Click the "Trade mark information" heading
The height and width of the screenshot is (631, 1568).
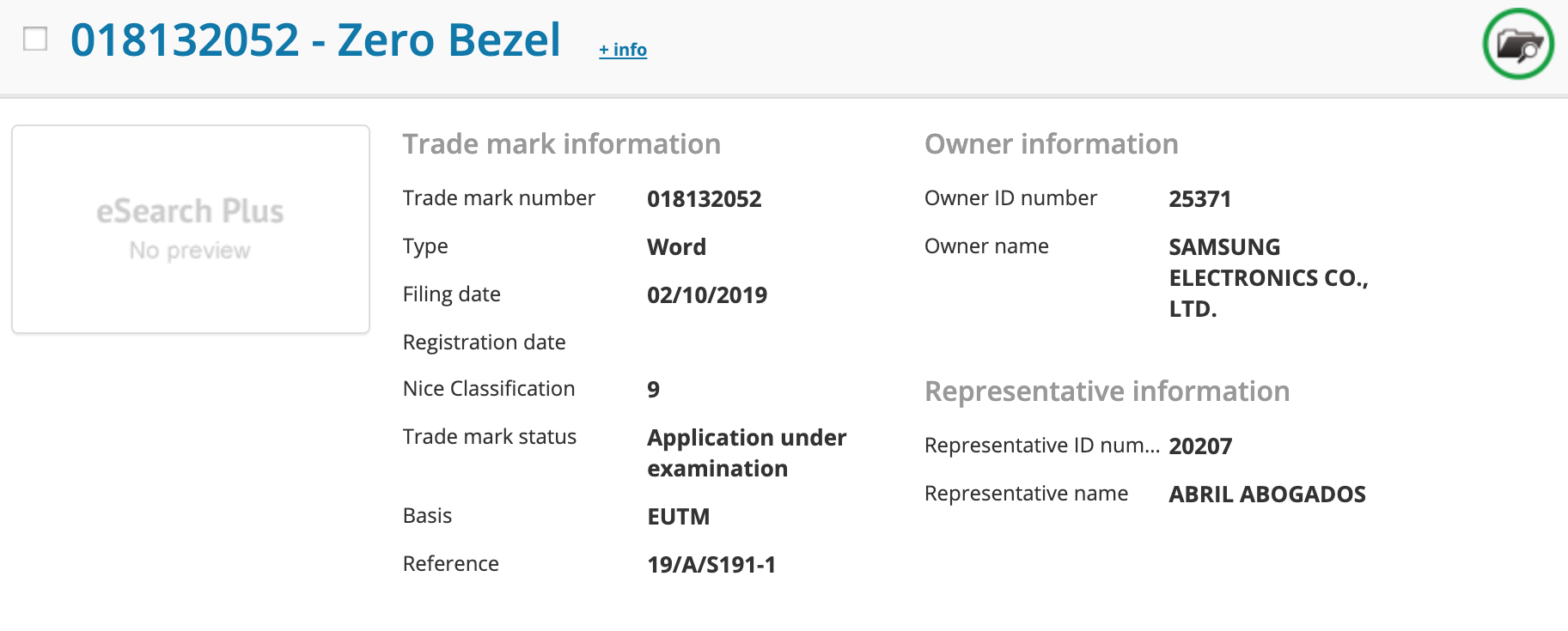[561, 144]
